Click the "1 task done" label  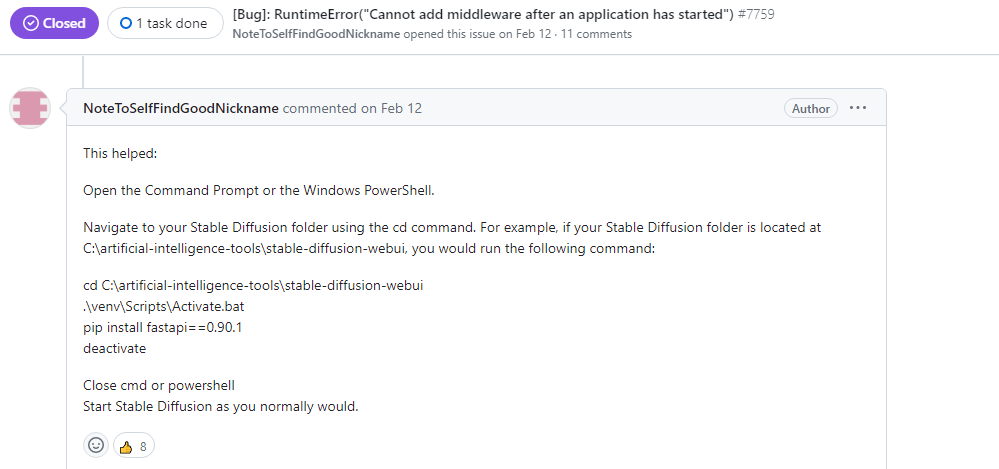[x=172, y=23]
